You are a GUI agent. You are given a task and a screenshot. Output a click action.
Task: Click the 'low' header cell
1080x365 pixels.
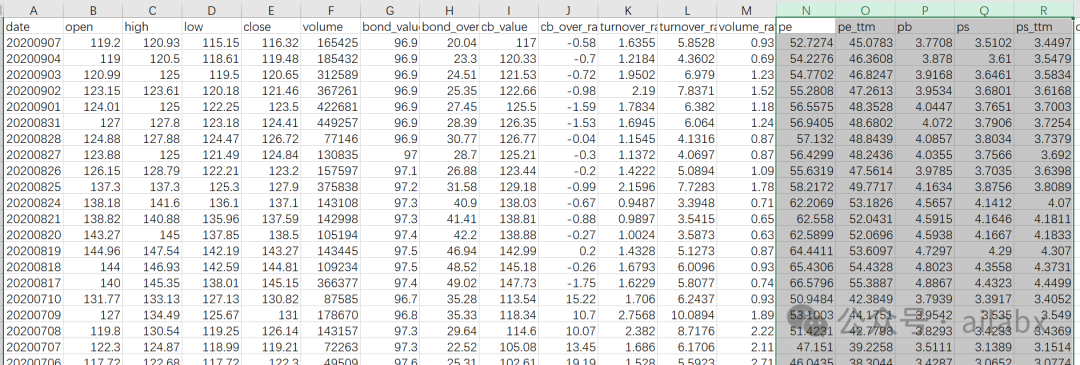click(211, 27)
